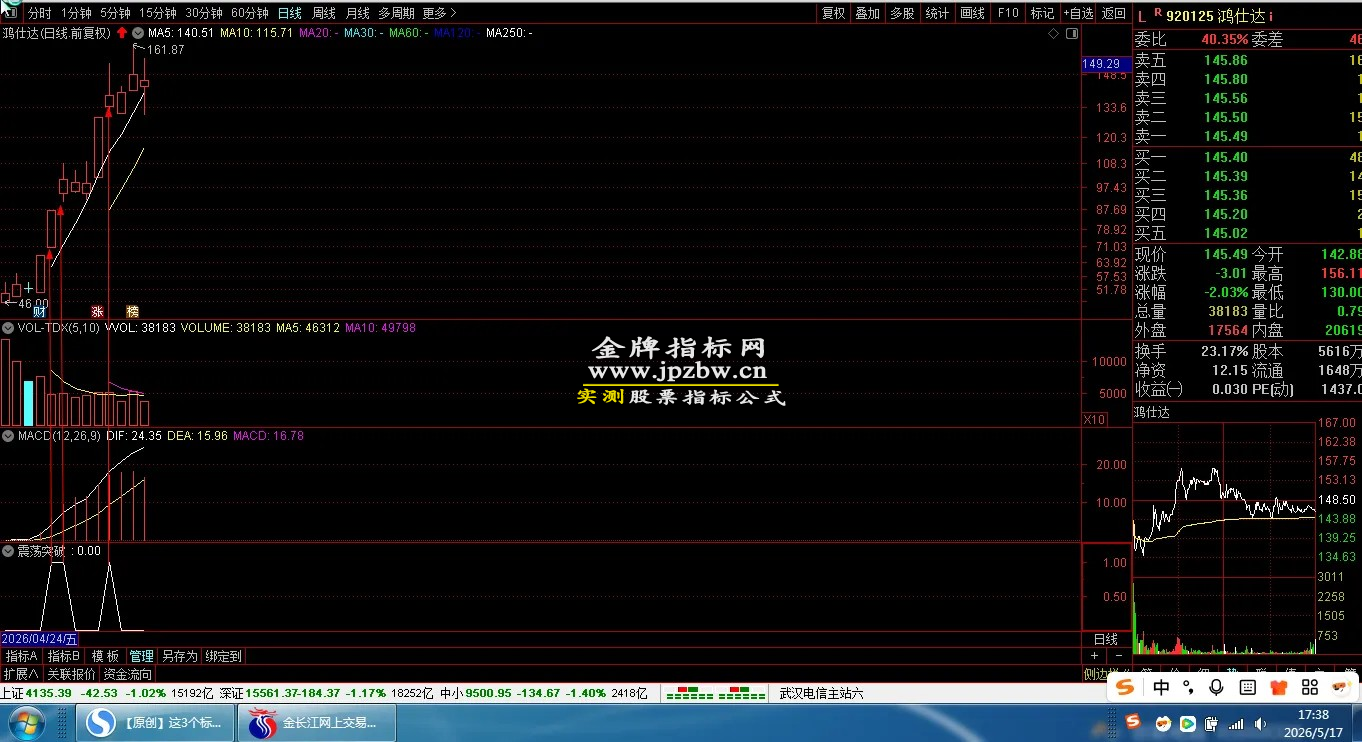Select the 日线 daily chart tab
This screenshot has width=1362, height=742.
click(290, 13)
